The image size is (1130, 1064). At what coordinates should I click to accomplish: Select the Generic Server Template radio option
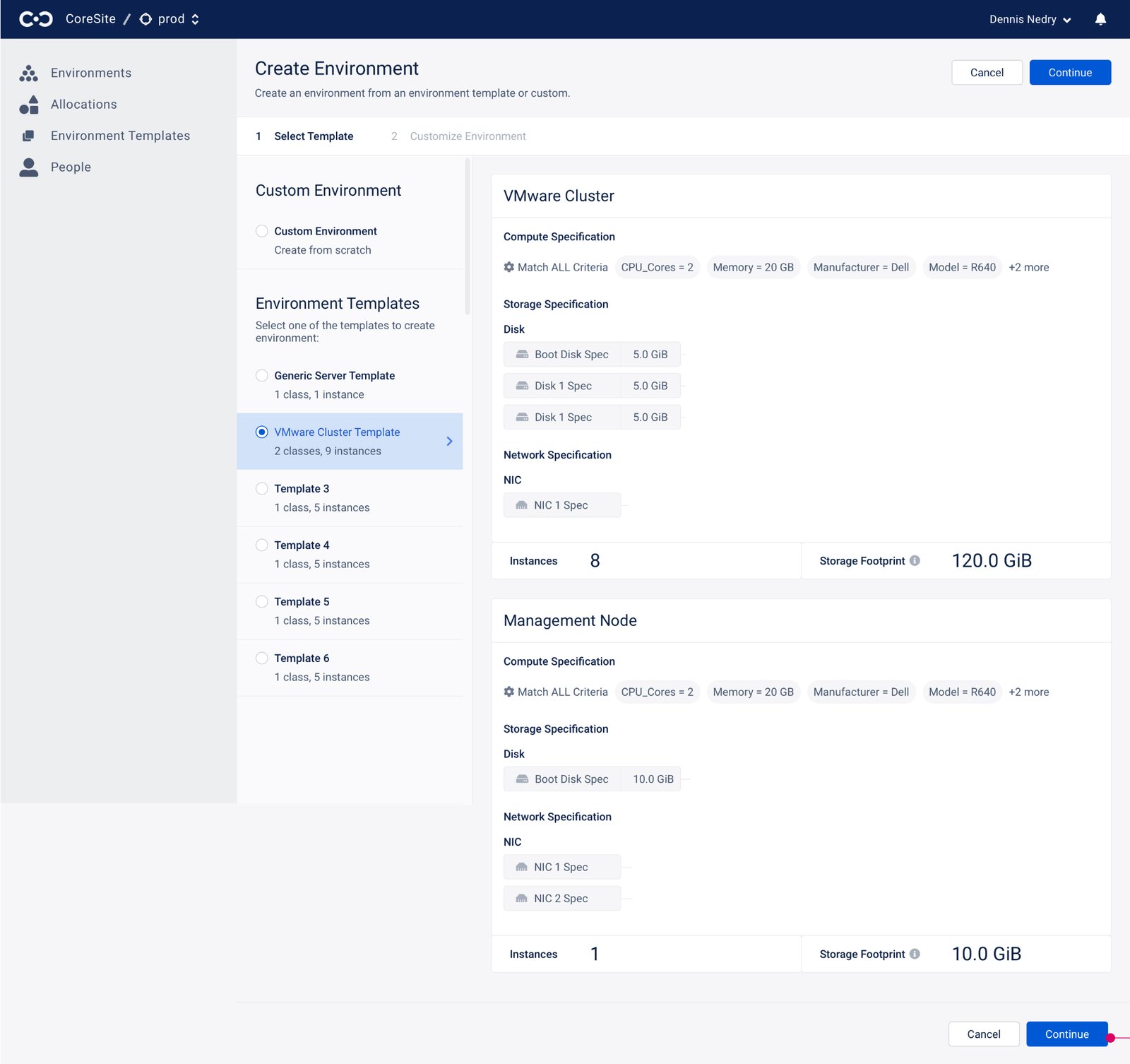click(x=262, y=376)
